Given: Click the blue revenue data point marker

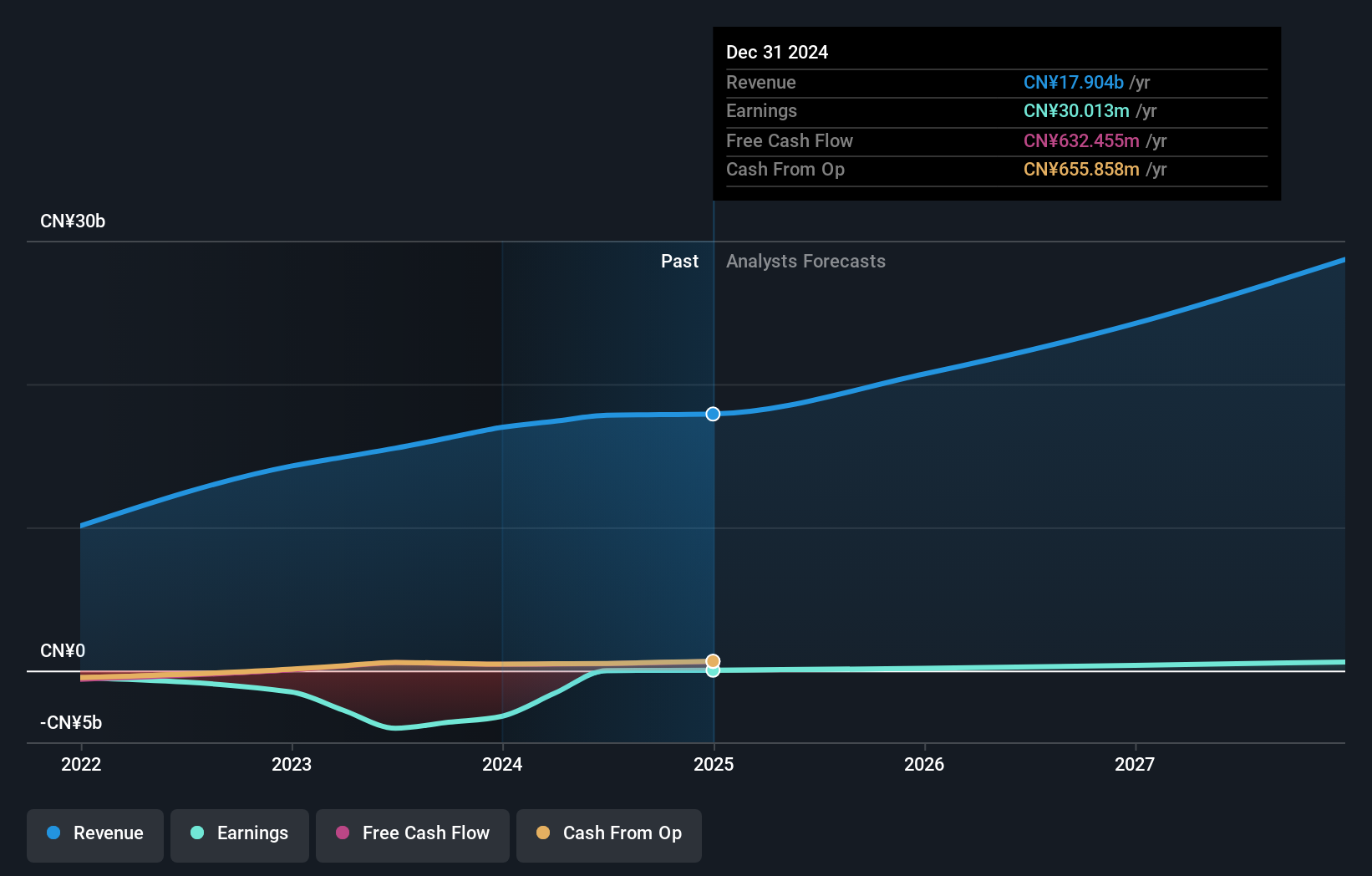Looking at the screenshot, I should click(713, 415).
